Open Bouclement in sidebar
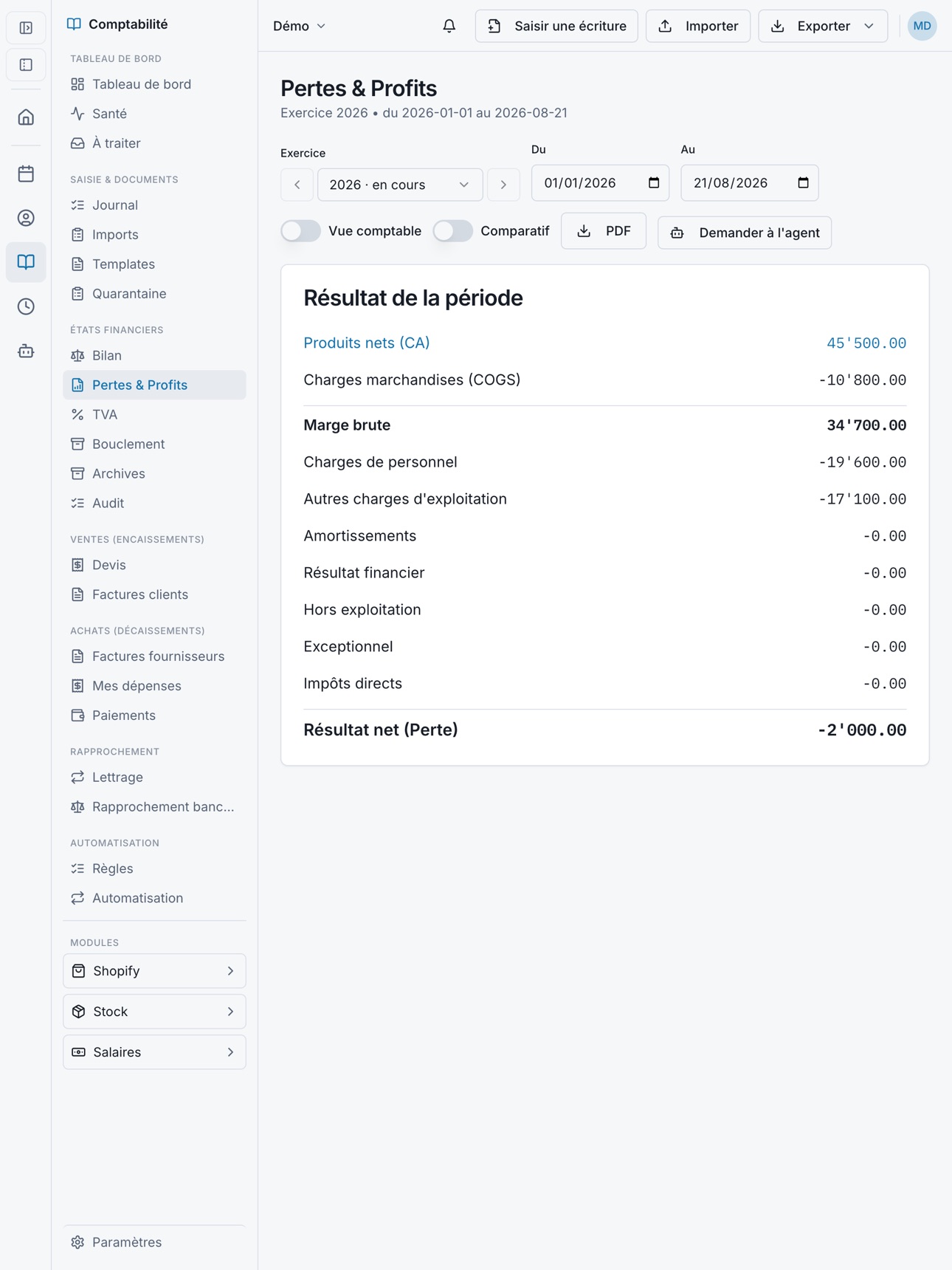This screenshot has height=1270, width=952. [x=154, y=444]
